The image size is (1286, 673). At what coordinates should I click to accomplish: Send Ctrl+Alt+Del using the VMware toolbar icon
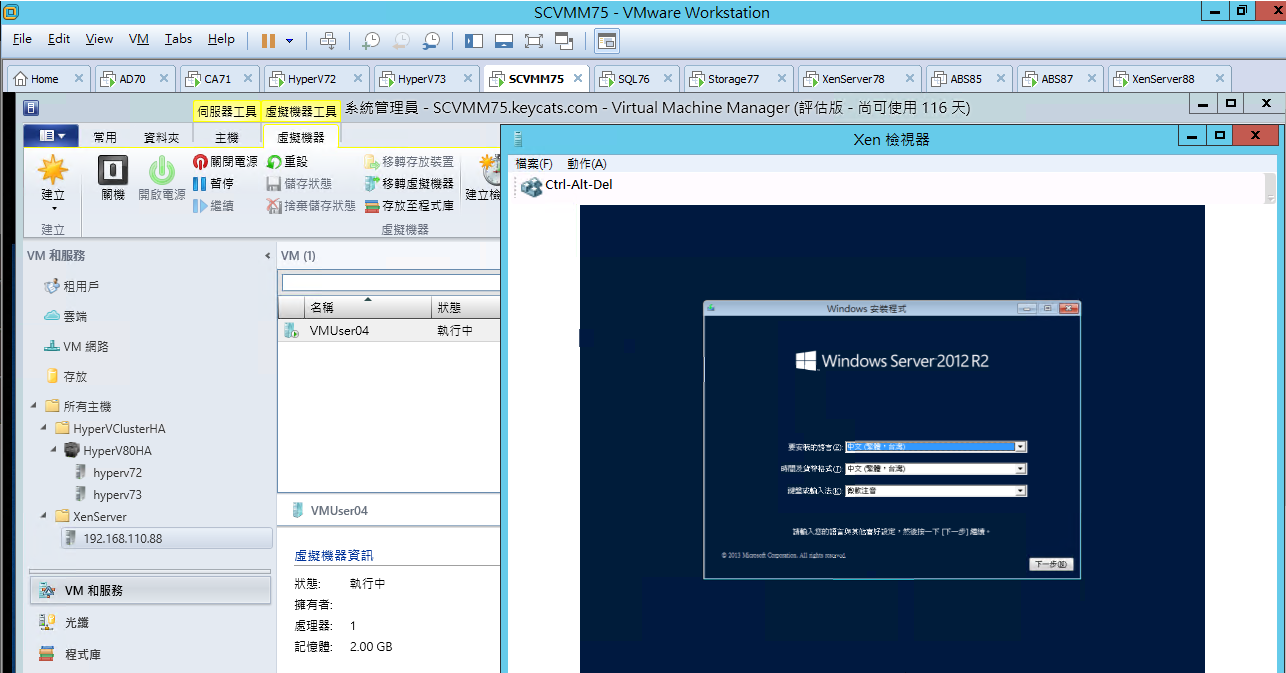pos(328,40)
